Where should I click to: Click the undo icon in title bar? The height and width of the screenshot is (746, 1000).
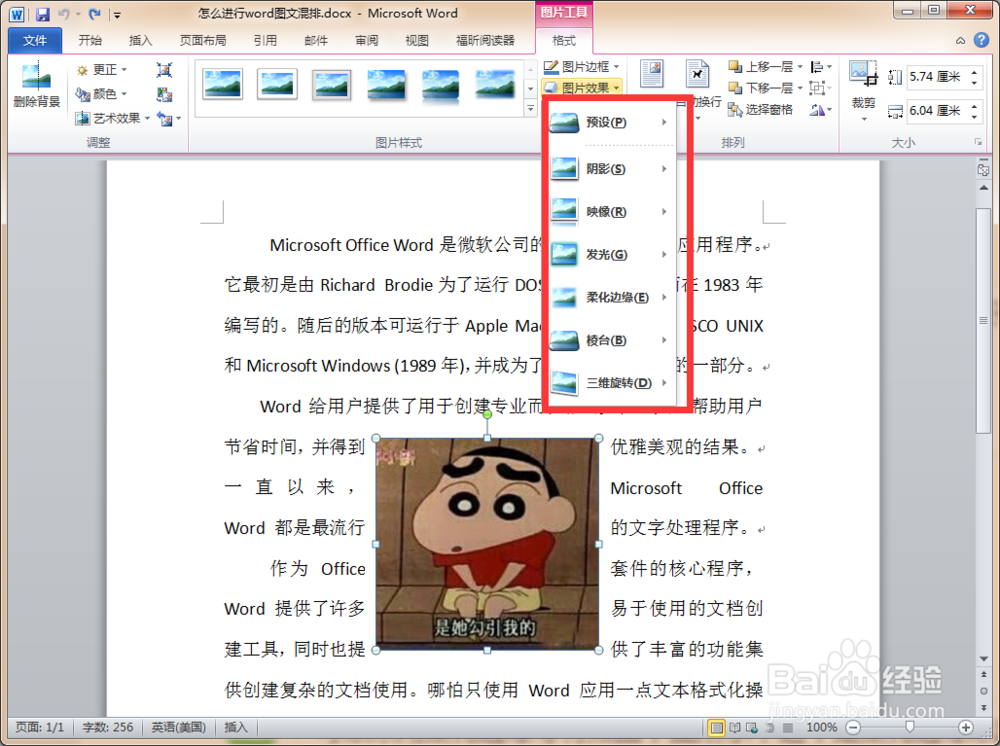click(x=64, y=13)
